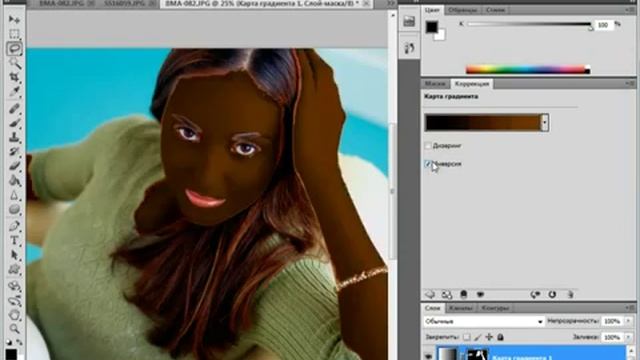
Task: Clip the adjustment to the layer below
Action: (x=464, y=294)
